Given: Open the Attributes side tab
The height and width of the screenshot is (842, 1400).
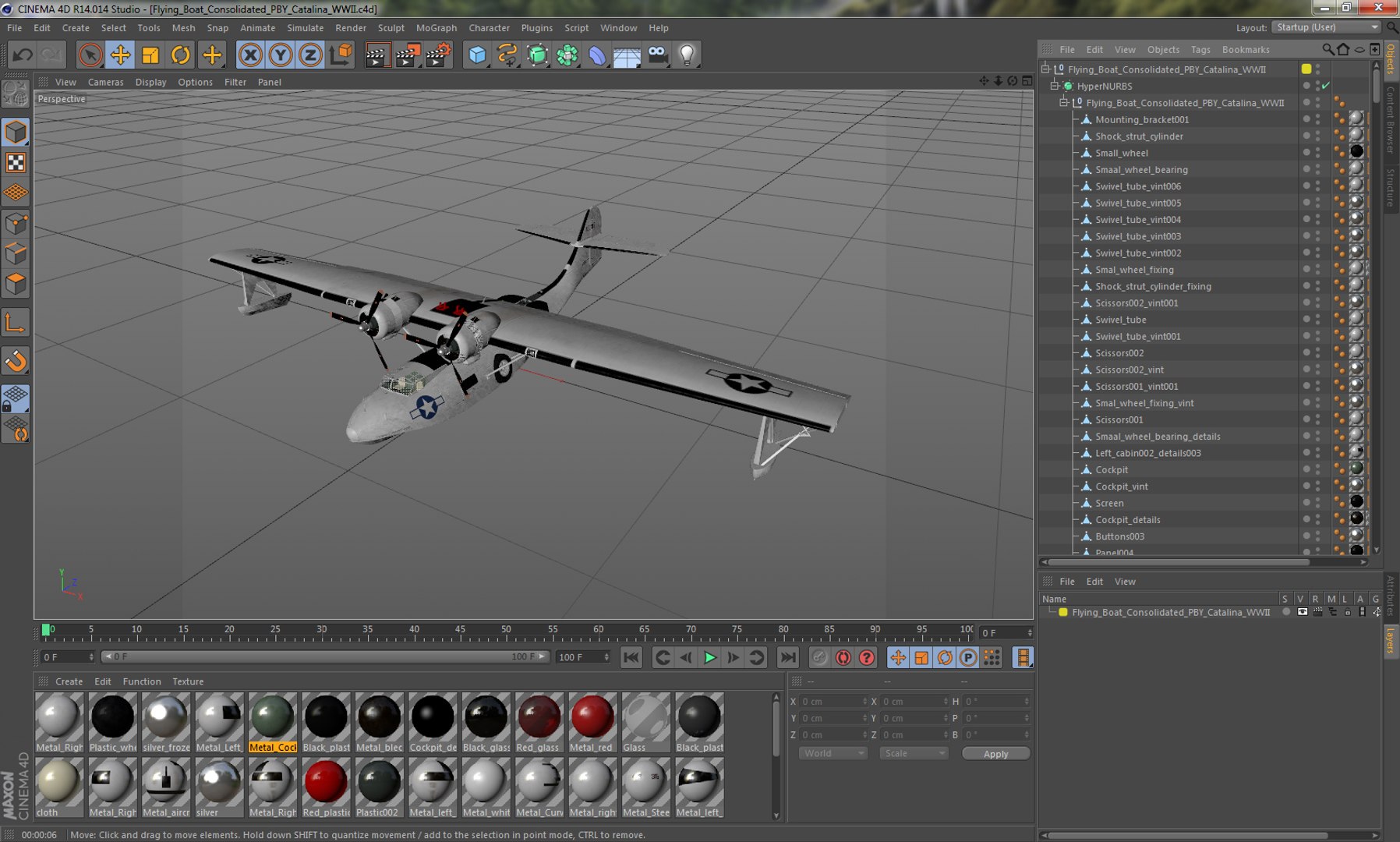Looking at the screenshot, I should [1391, 596].
